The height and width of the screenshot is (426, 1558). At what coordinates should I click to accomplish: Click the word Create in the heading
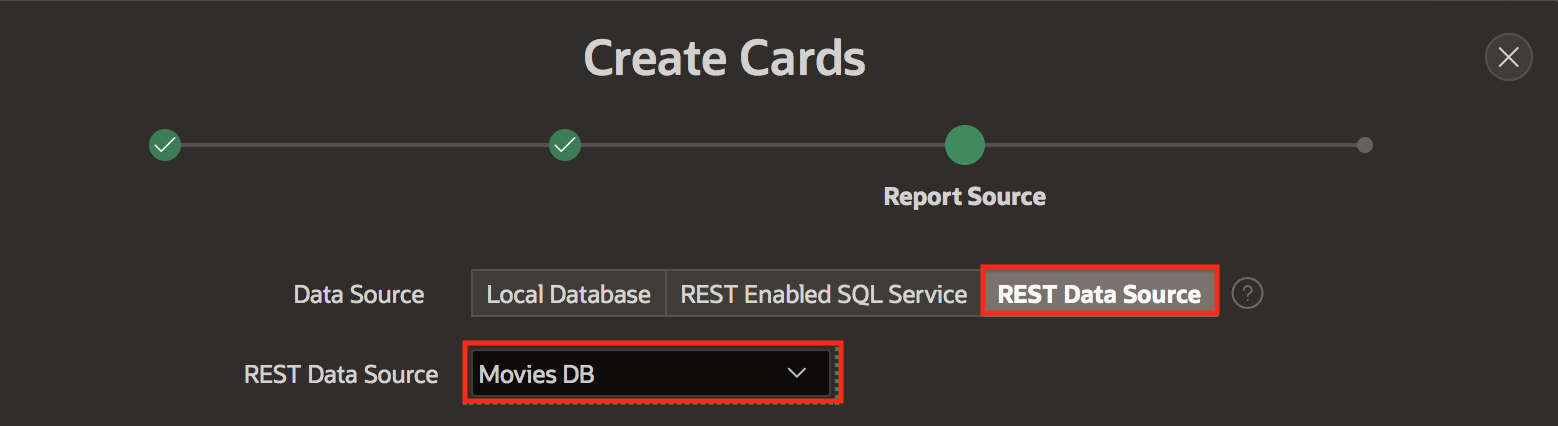point(654,58)
